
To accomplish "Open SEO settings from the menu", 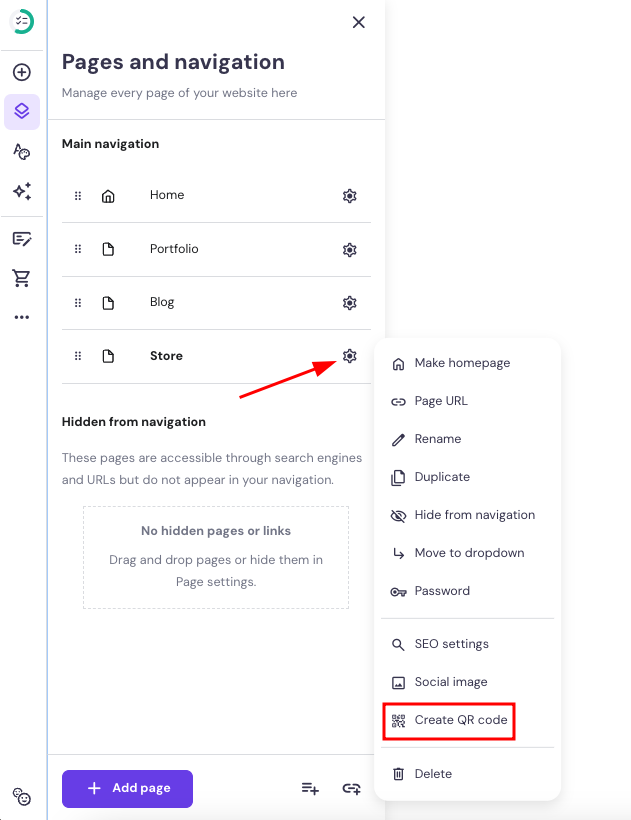I will pos(452,644).
